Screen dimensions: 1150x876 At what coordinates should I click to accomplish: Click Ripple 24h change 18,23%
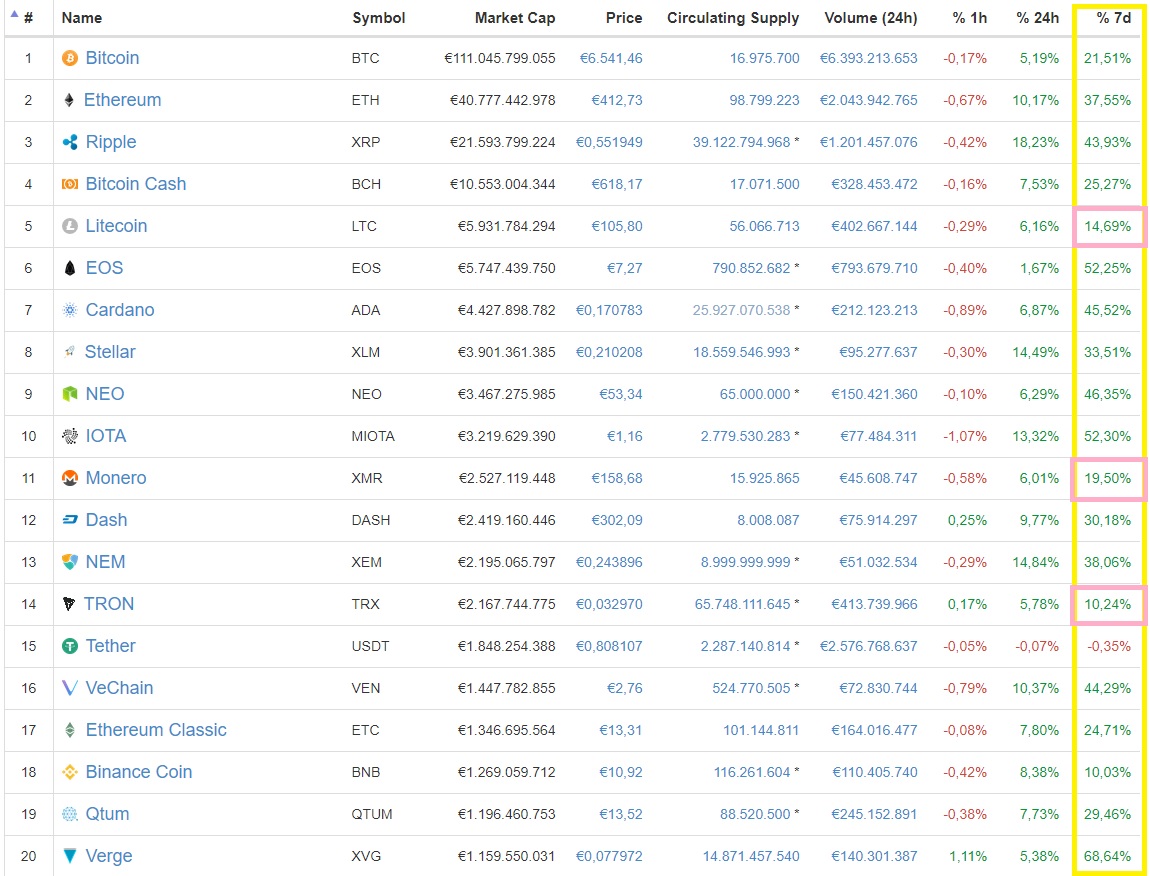click(1036, 142)
